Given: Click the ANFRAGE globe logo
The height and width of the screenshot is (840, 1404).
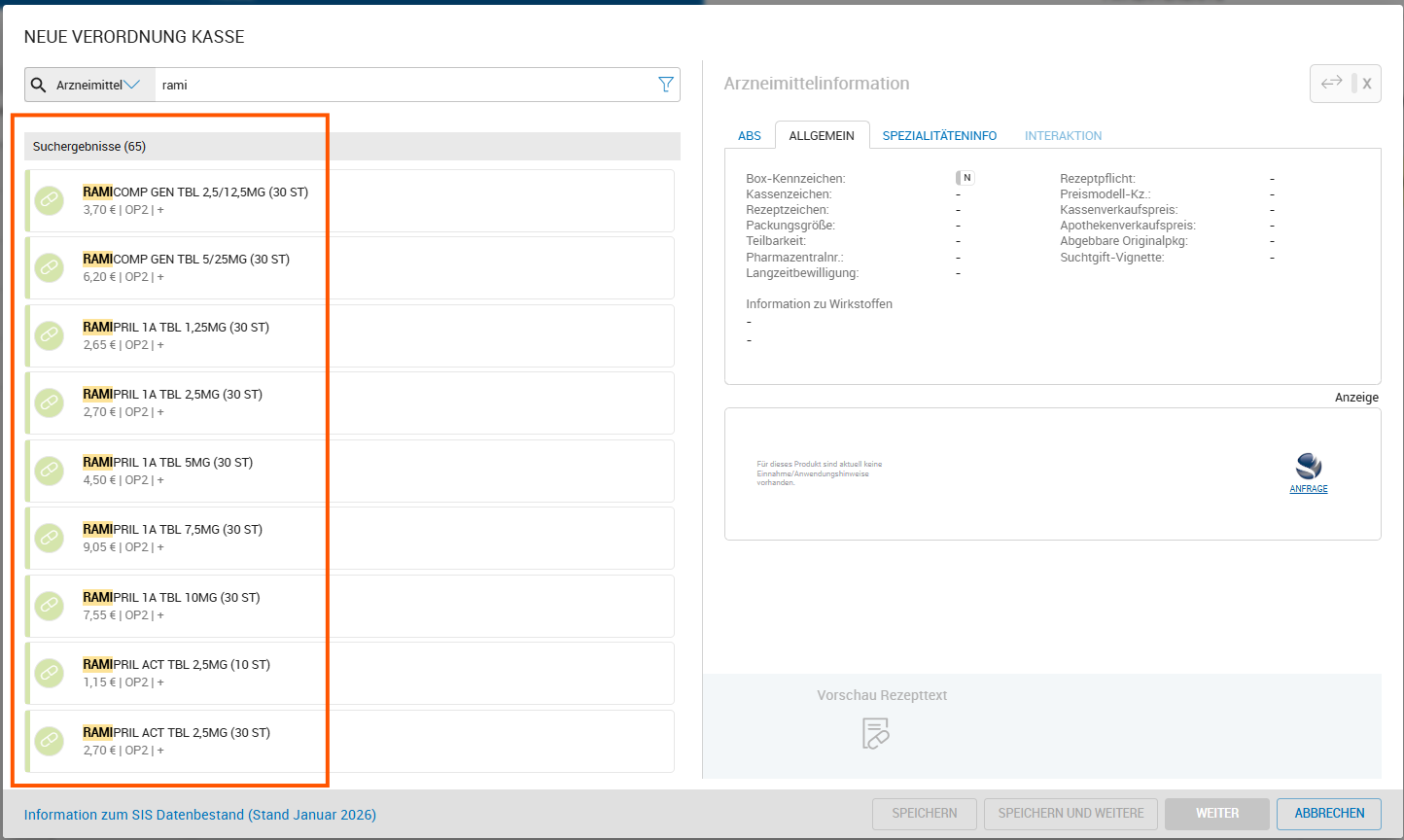Looking at the screenshot, I should [x=1309, y=467].
